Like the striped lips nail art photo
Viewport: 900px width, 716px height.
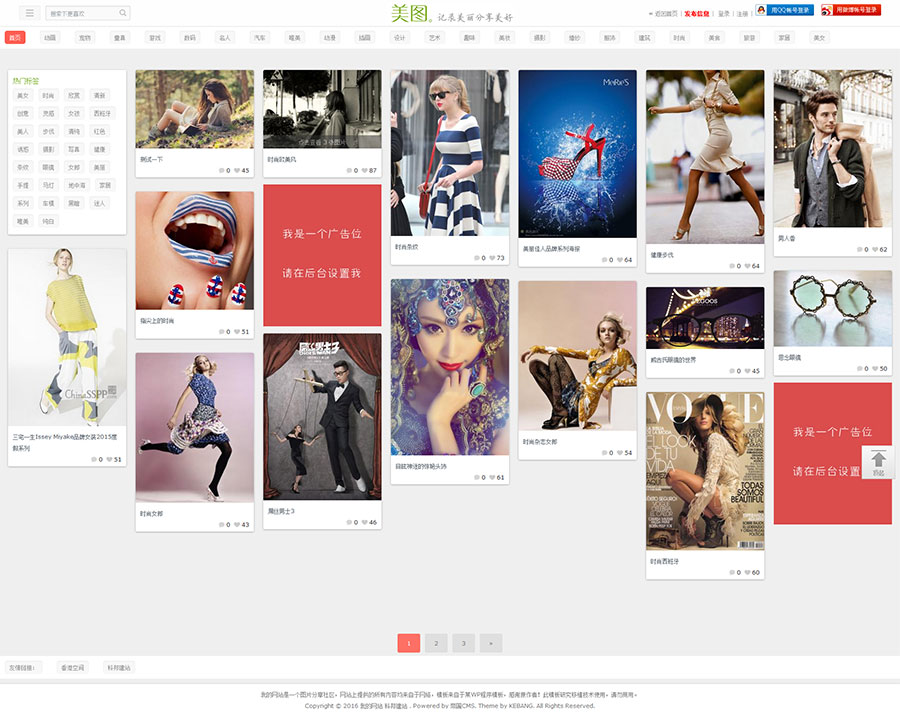pos(238,332)
